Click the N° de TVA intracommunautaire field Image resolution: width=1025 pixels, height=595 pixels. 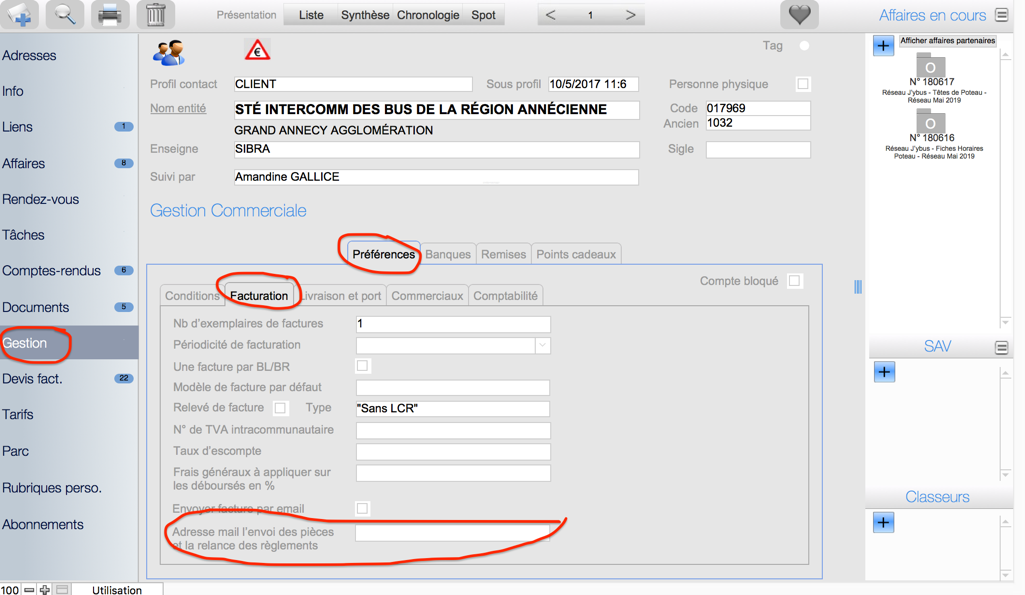[453, 430]
